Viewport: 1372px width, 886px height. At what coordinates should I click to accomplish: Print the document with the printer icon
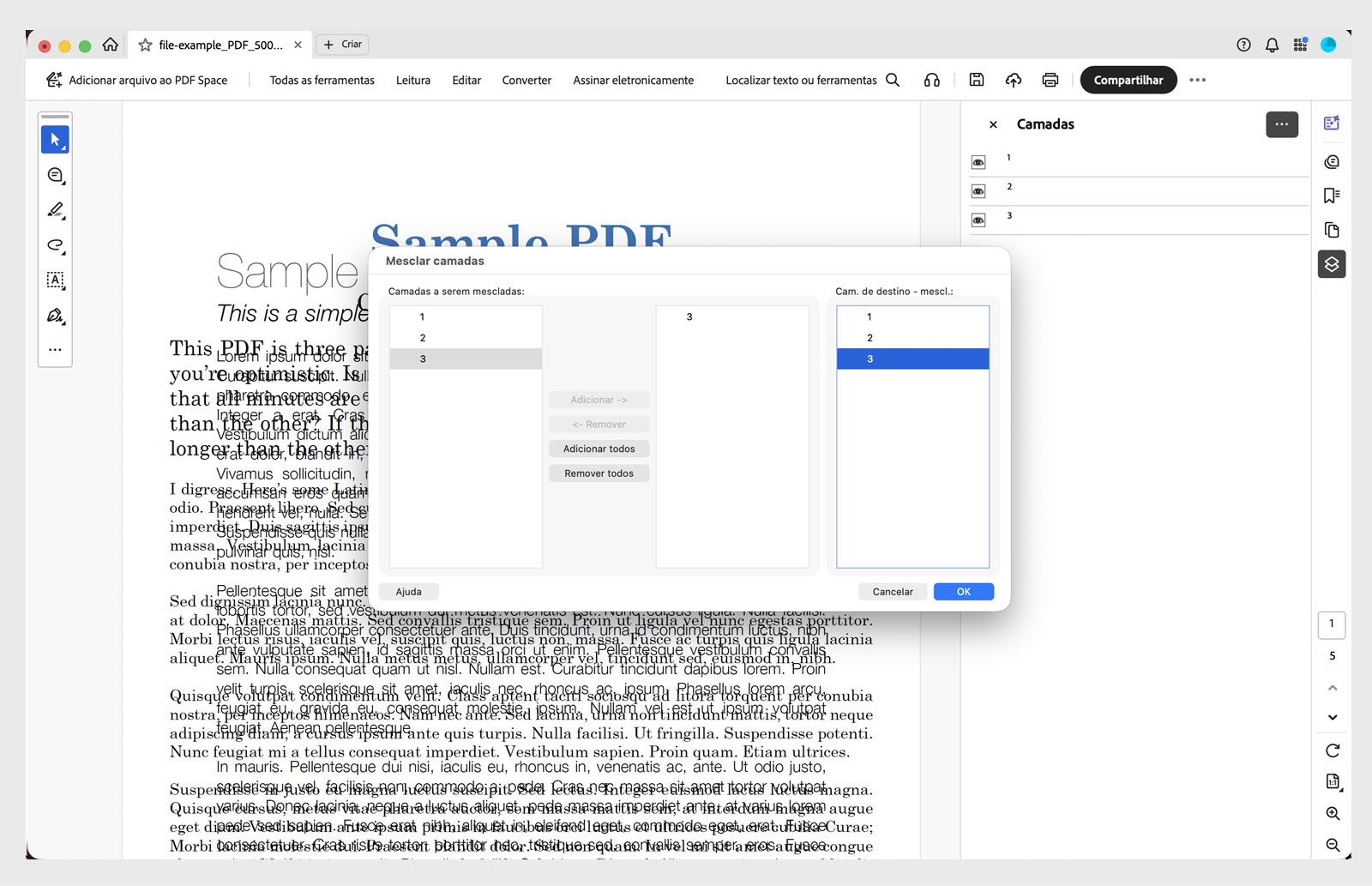pos(1050,80)
